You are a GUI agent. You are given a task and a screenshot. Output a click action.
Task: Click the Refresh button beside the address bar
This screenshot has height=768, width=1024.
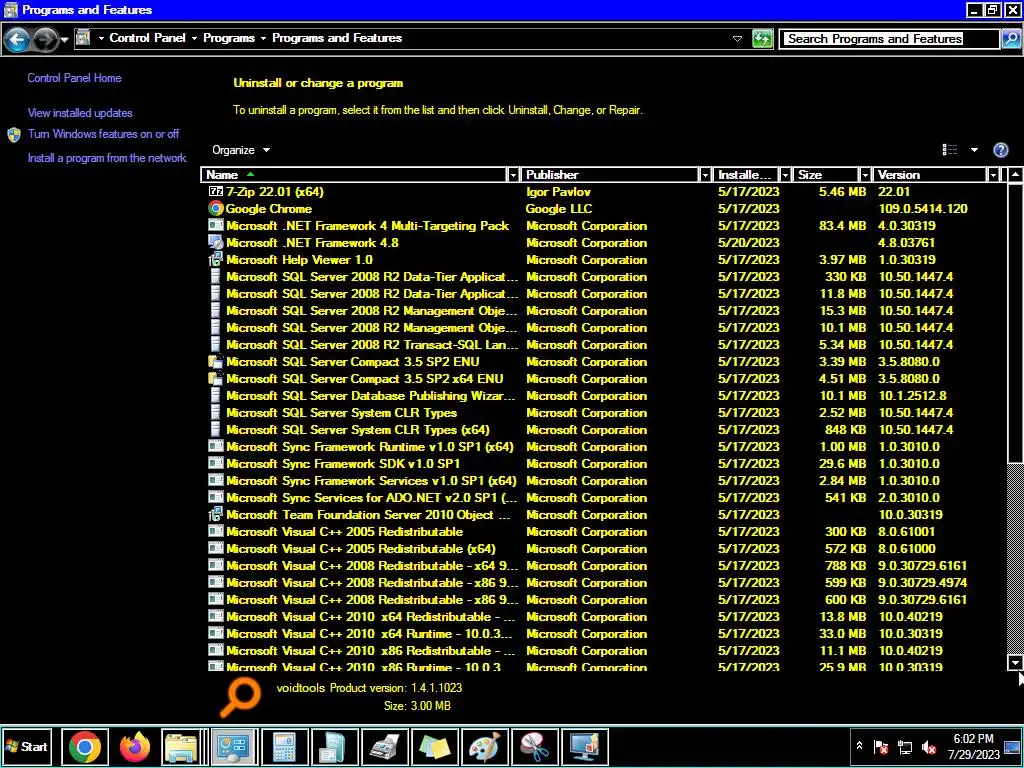tap(762, 39)
